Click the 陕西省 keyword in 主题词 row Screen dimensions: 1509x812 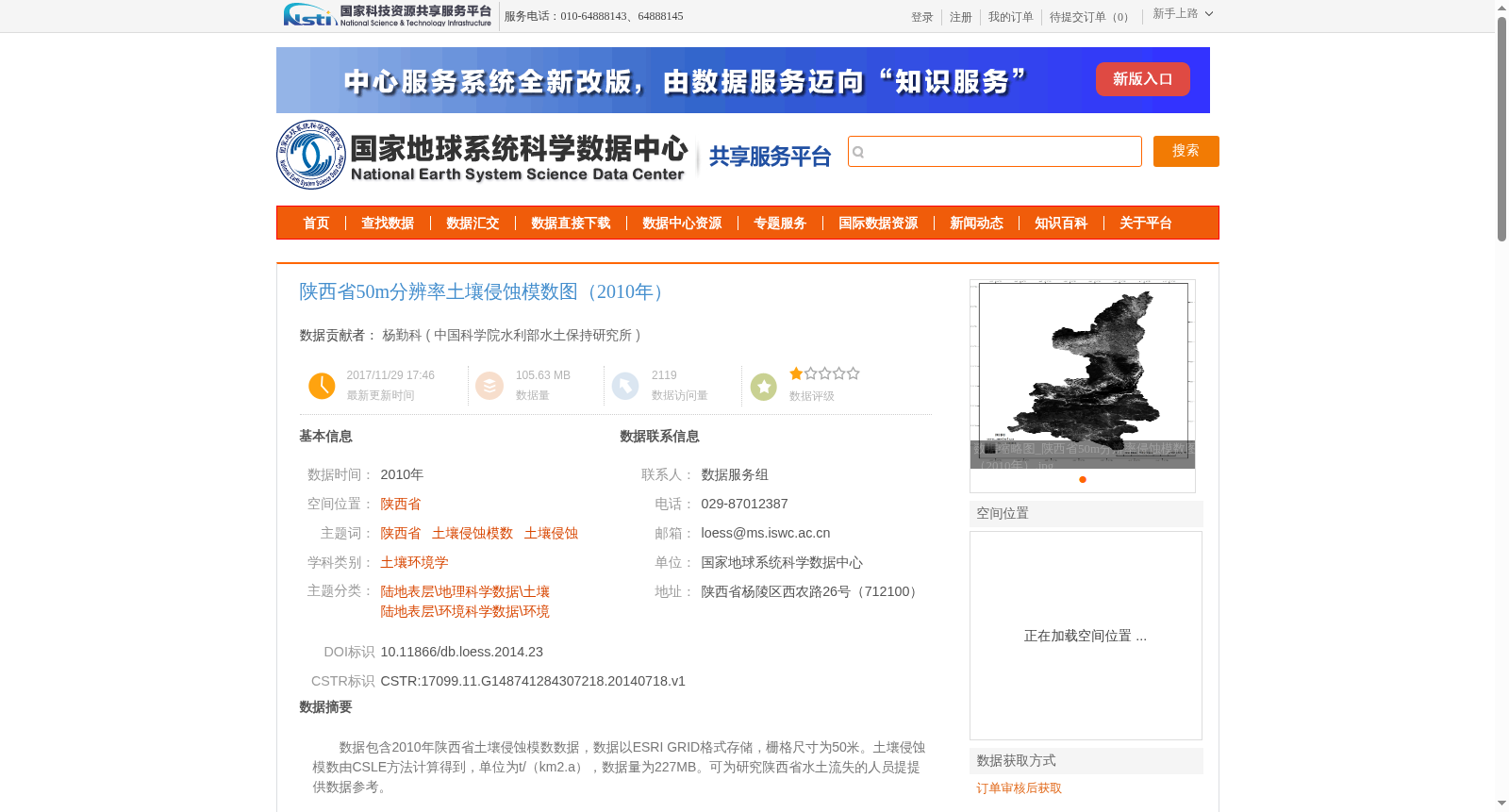(x=401, y=533)
